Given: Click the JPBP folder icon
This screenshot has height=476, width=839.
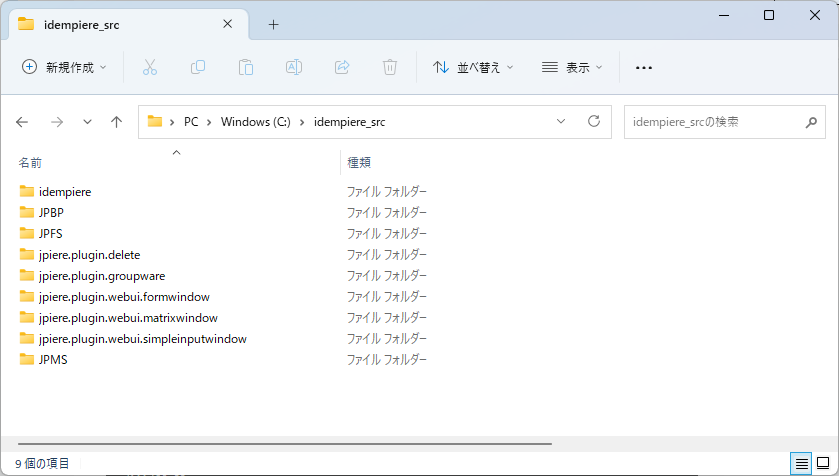Looking at the screenshot, I should [x=27, y=212].
